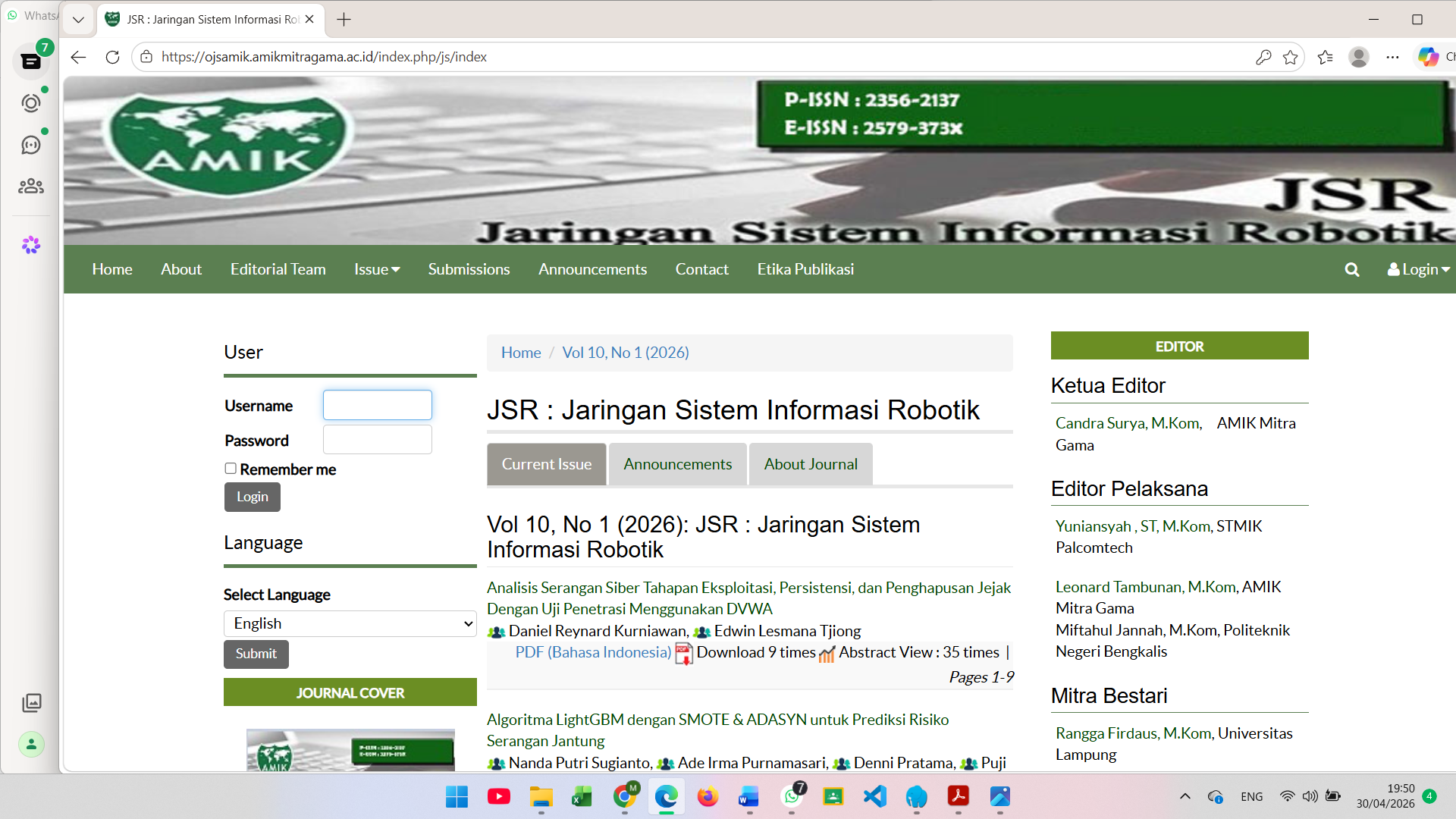Open the Analisis Serangan Siber article link
Viewport: 1456px width, 819px height.
pos(748,598)
